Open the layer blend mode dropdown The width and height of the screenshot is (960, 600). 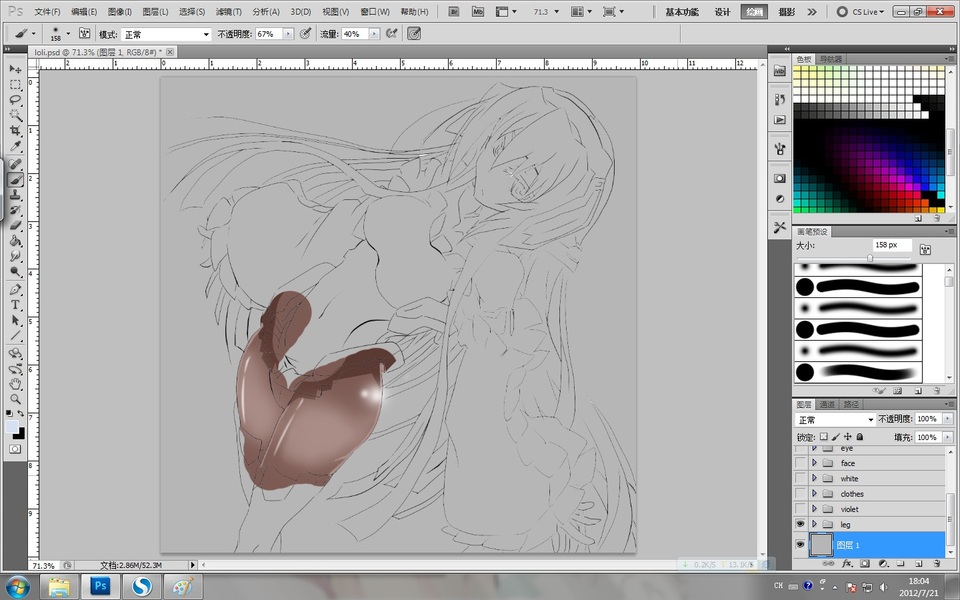(x=835, y=420)
